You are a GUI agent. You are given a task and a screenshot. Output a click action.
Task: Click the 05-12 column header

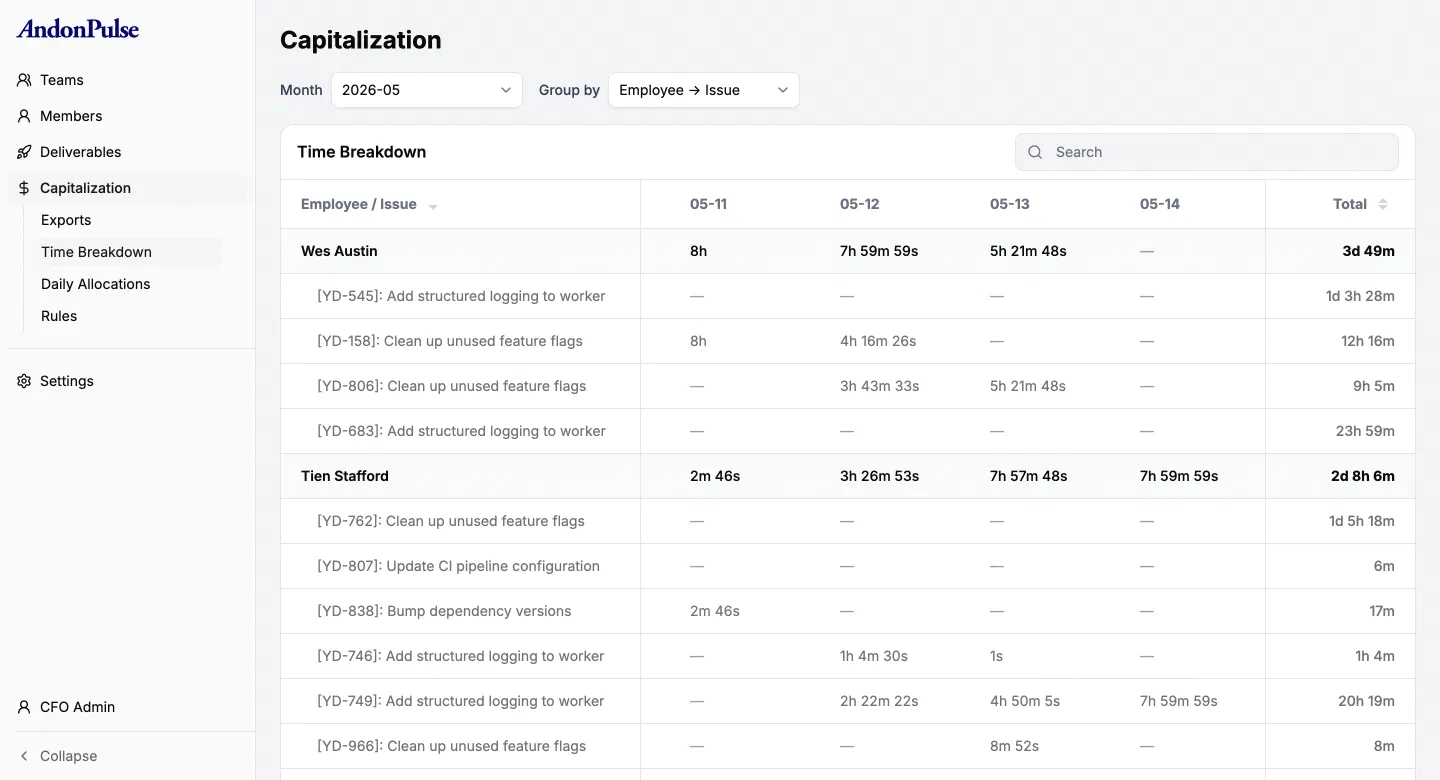point(859,204)
